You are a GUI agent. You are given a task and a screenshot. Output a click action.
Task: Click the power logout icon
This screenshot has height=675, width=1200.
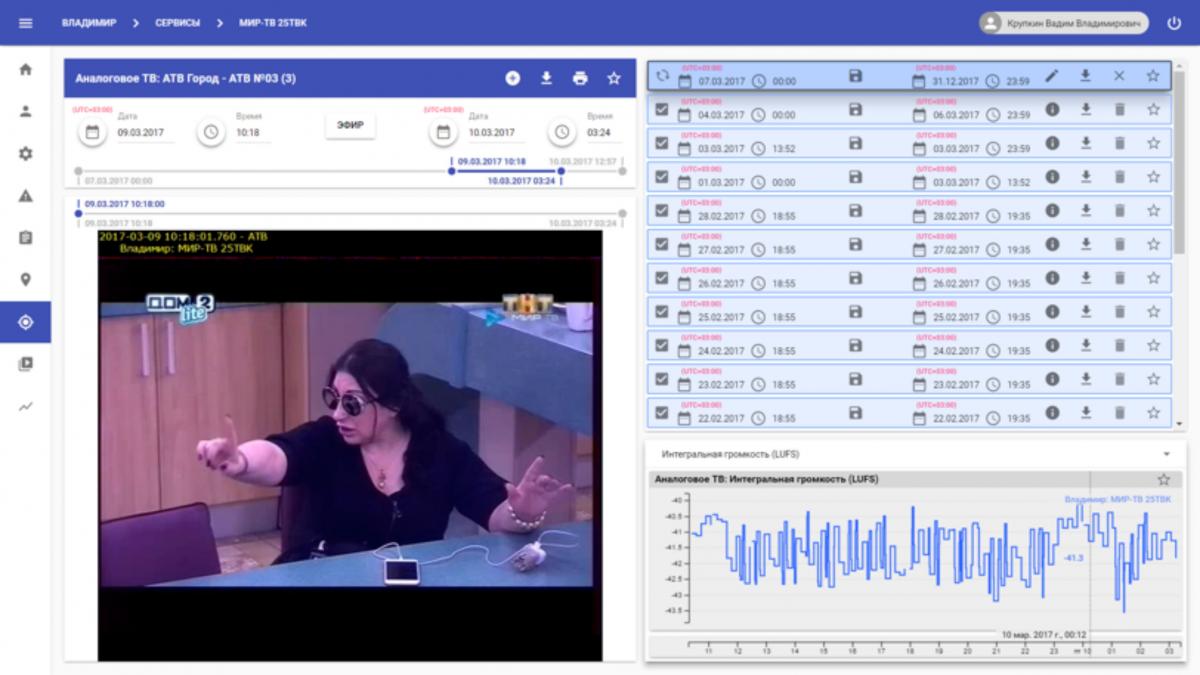[x=1174, y=23]
